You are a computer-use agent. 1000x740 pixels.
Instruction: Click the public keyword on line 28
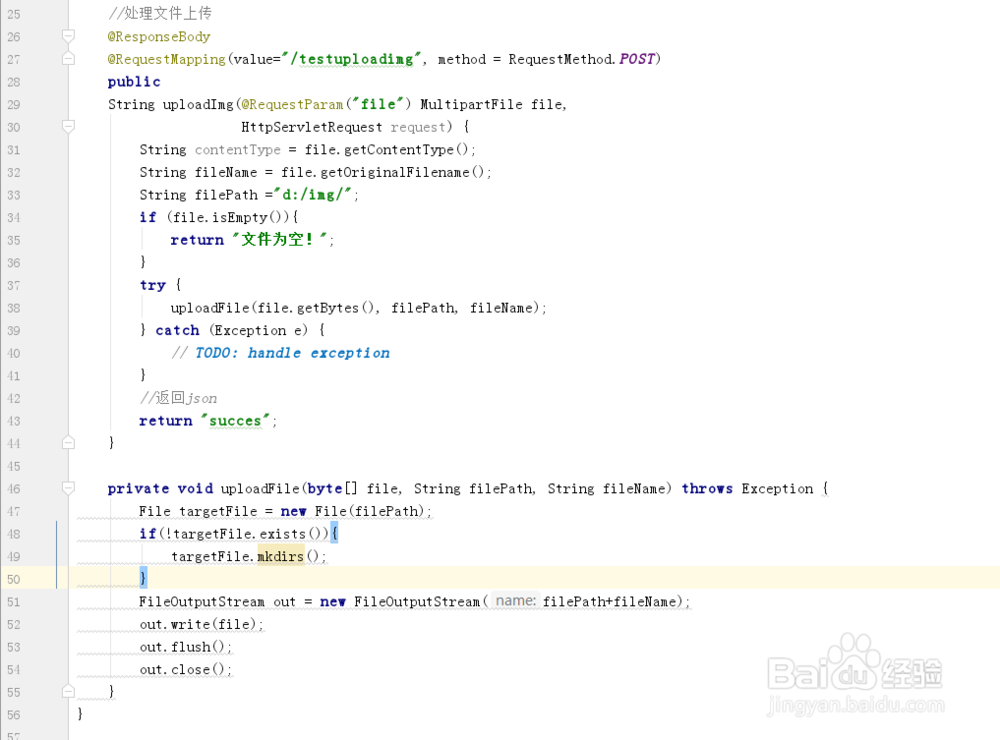pos(134,82)
